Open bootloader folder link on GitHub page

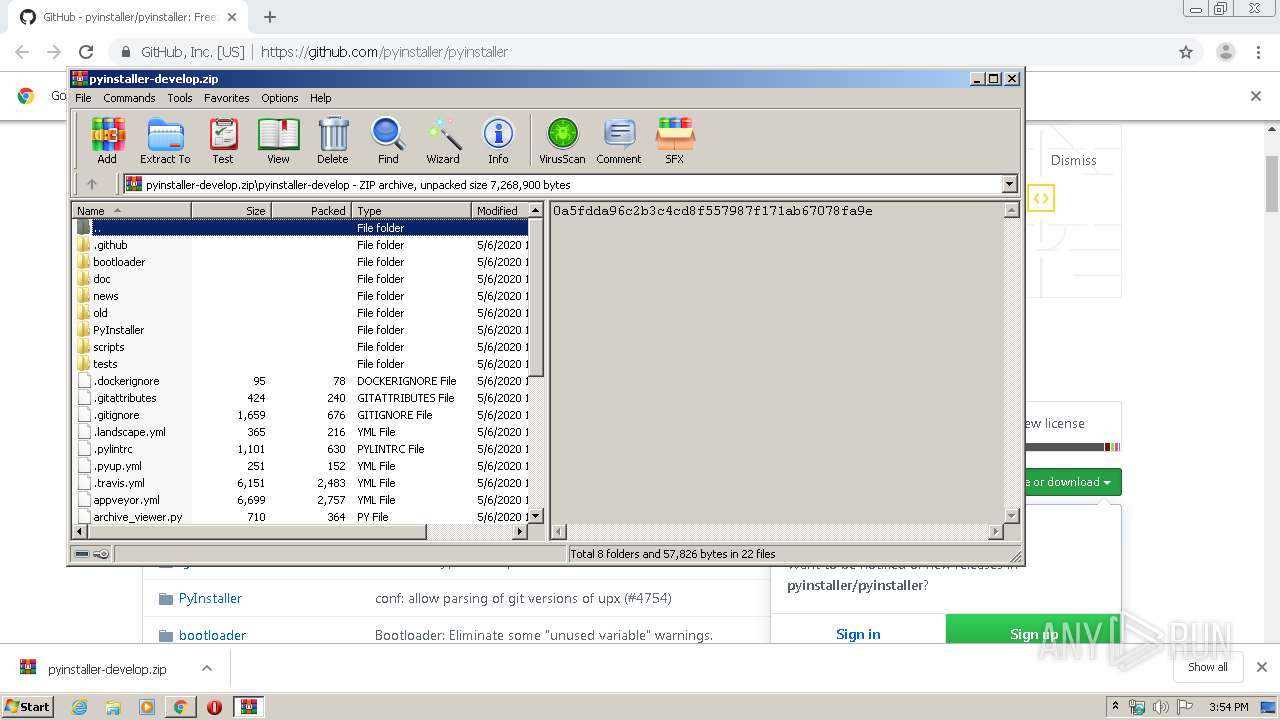click(212, 635)
